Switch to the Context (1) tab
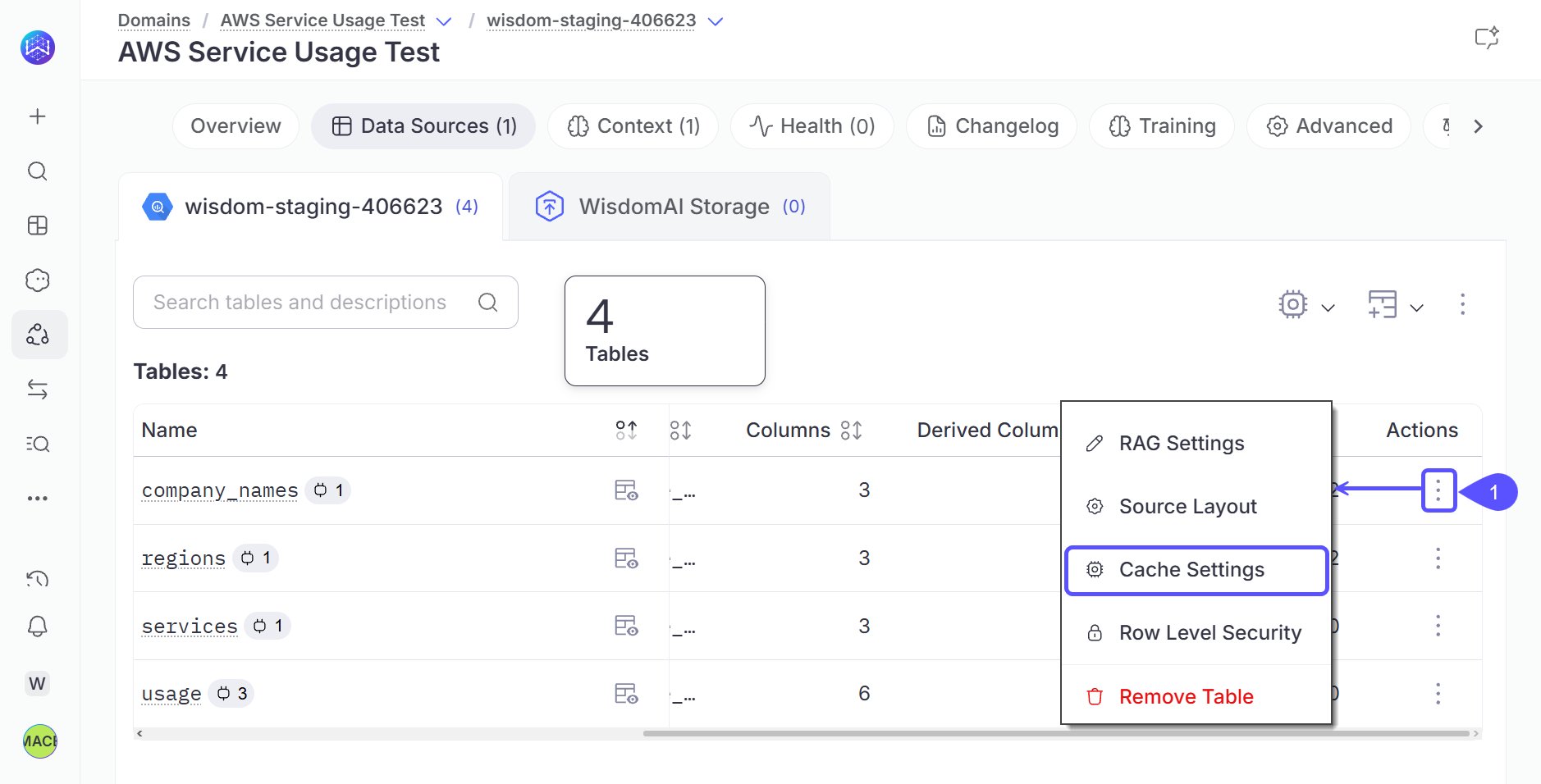This screenshot has height=784, width=1541. [x=633, y=126]
